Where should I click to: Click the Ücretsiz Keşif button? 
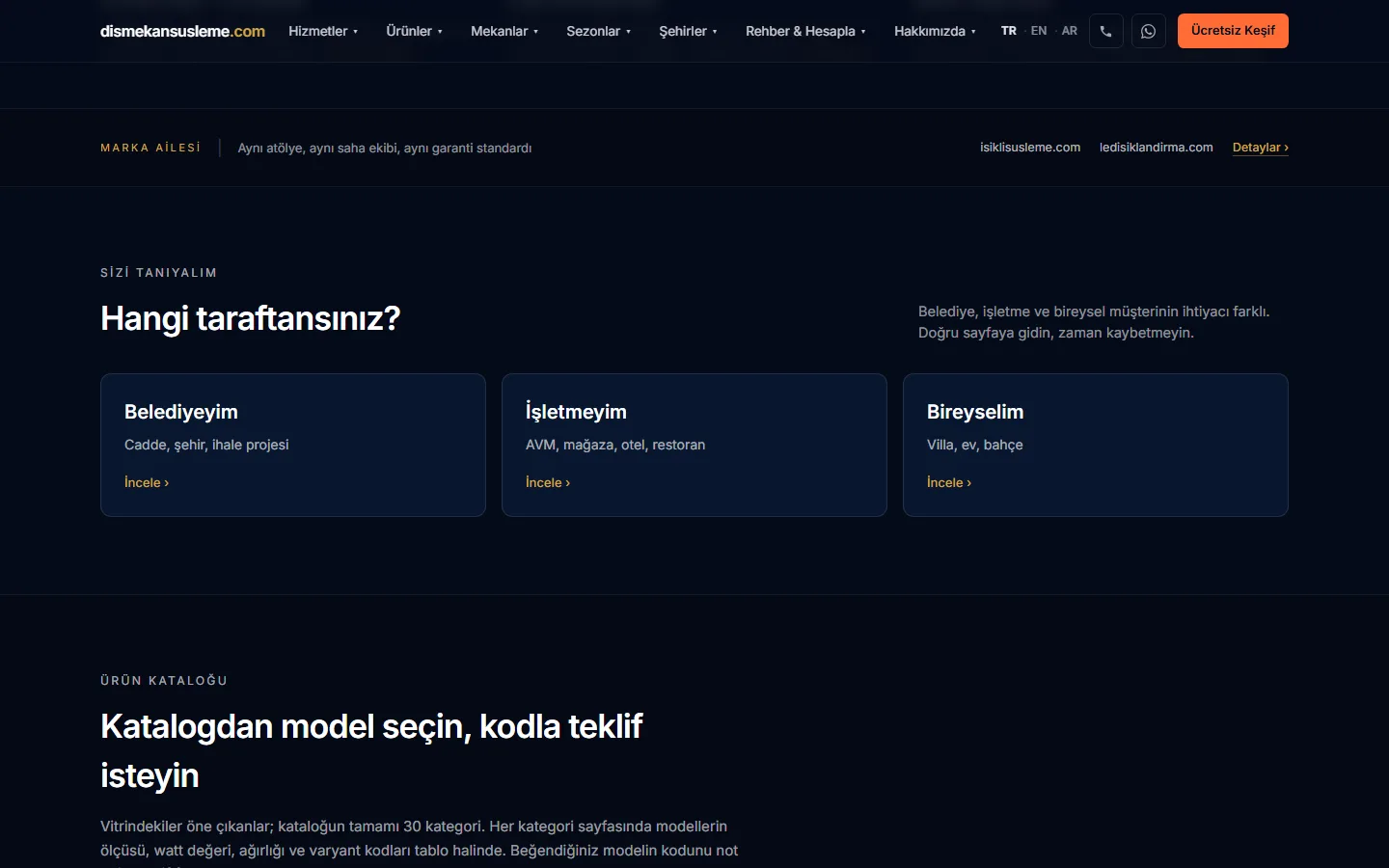1233,31
